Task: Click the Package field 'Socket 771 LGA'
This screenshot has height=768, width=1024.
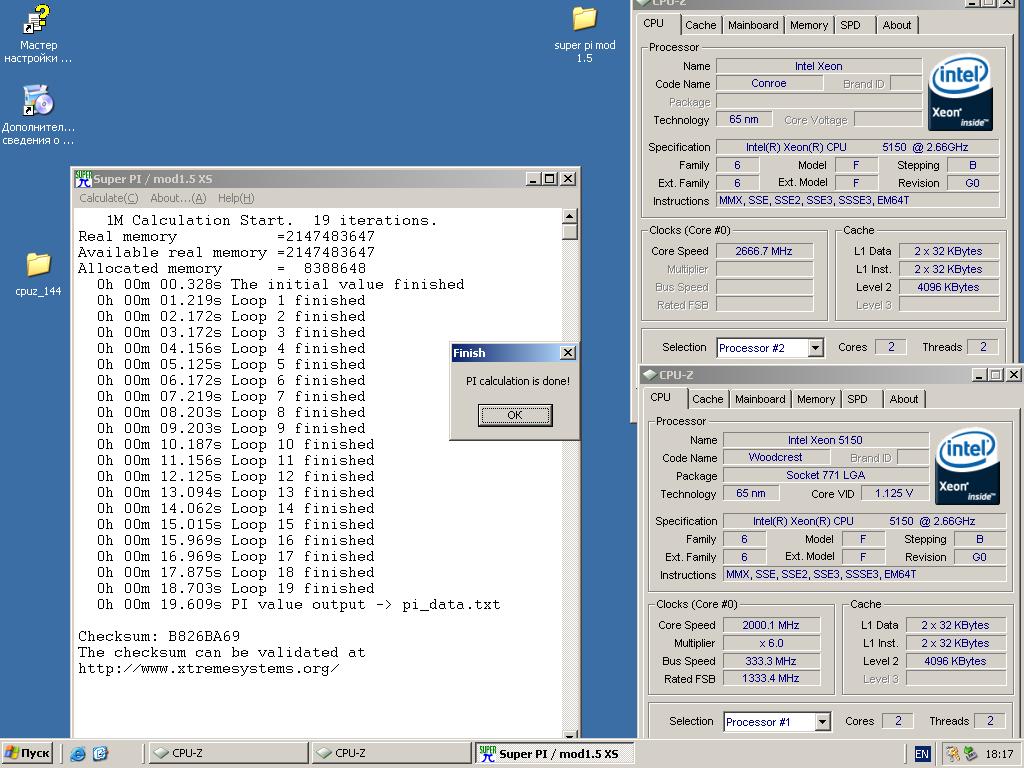Action: pos(825,475)
